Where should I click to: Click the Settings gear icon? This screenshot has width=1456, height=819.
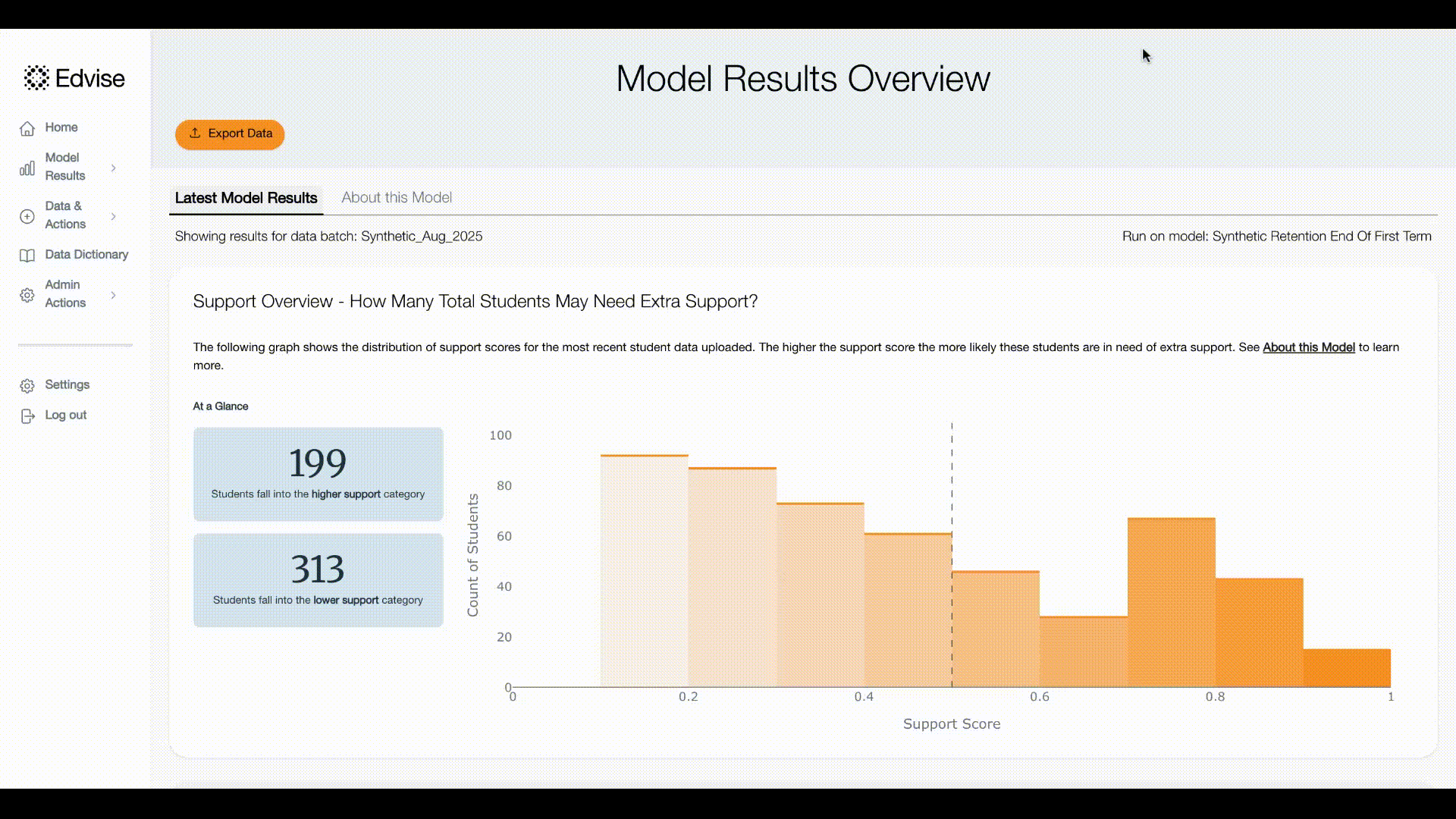coord(27,386)
